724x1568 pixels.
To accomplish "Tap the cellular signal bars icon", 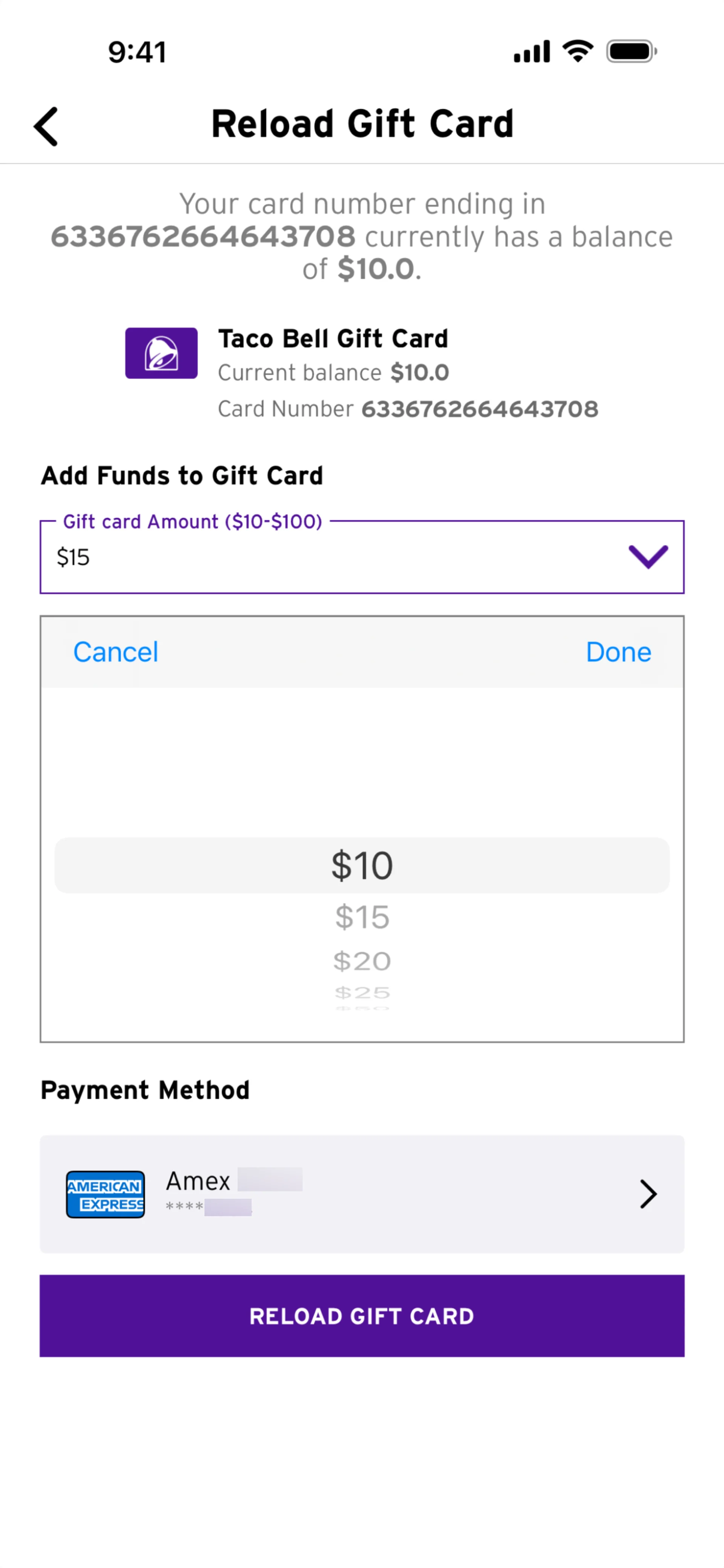I will (x=532, y=52).
